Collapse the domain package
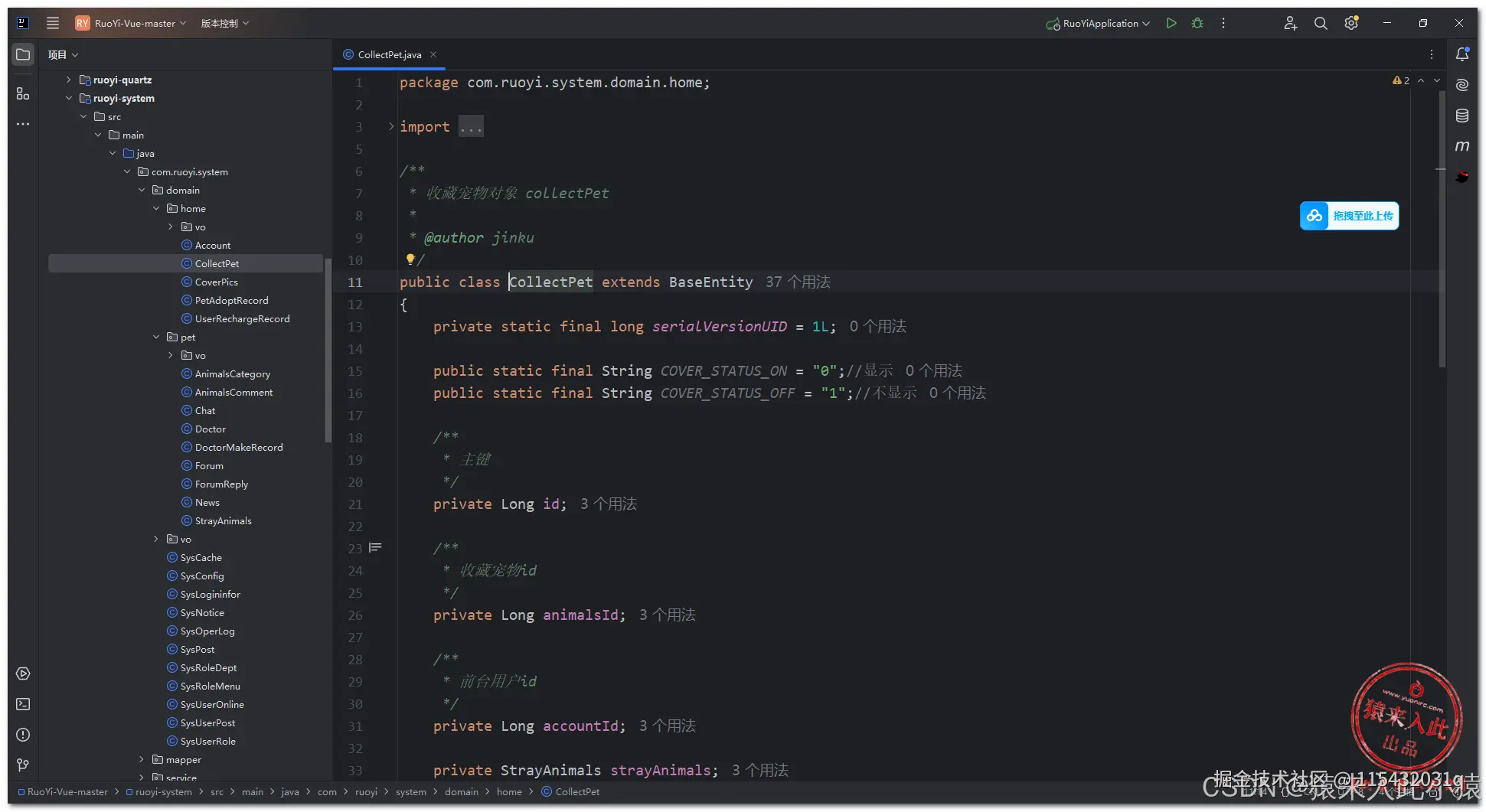This screenshot has height=812, width=1486. 142,190
